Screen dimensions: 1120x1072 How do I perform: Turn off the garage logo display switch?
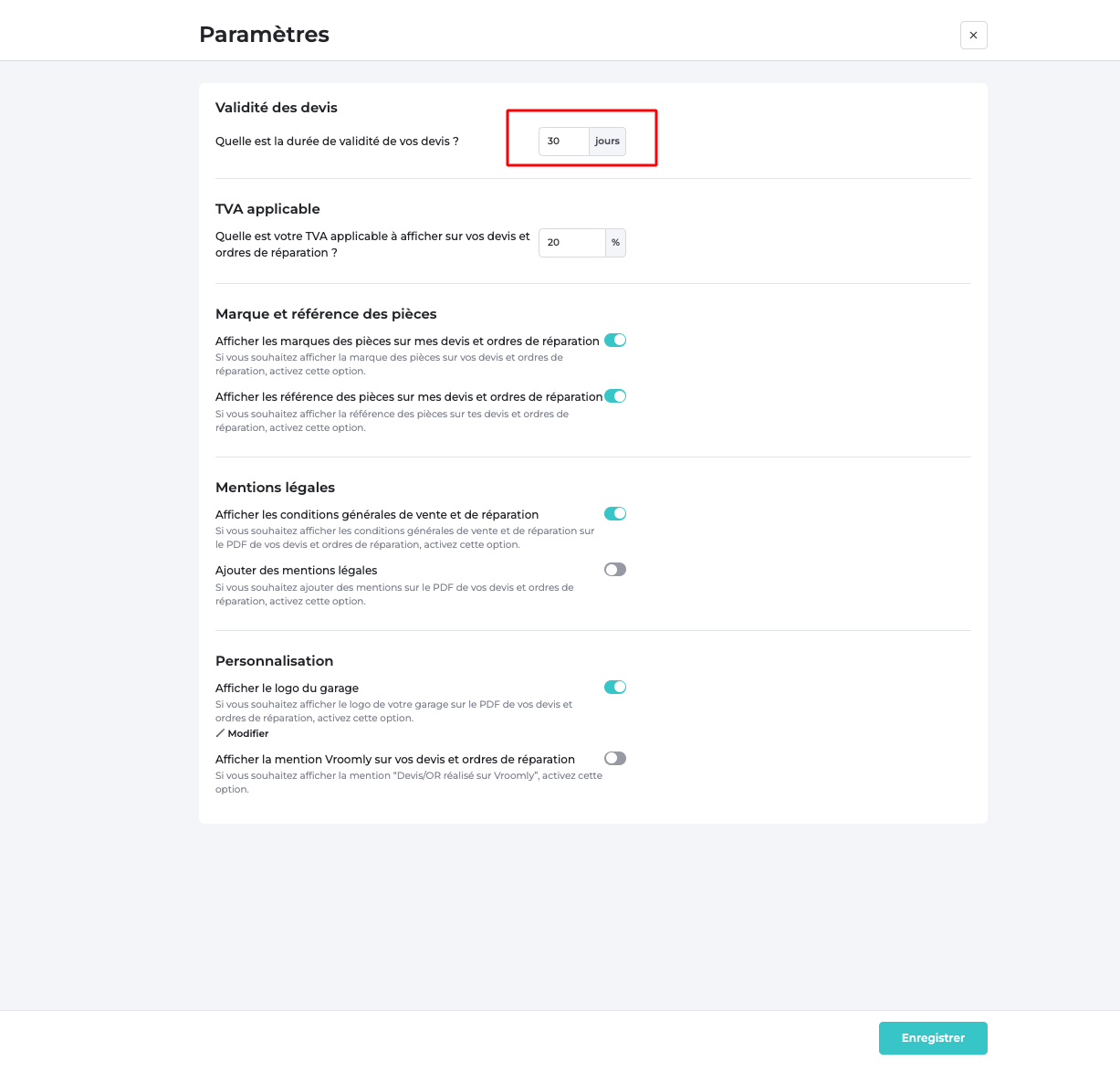coord(615,687)
